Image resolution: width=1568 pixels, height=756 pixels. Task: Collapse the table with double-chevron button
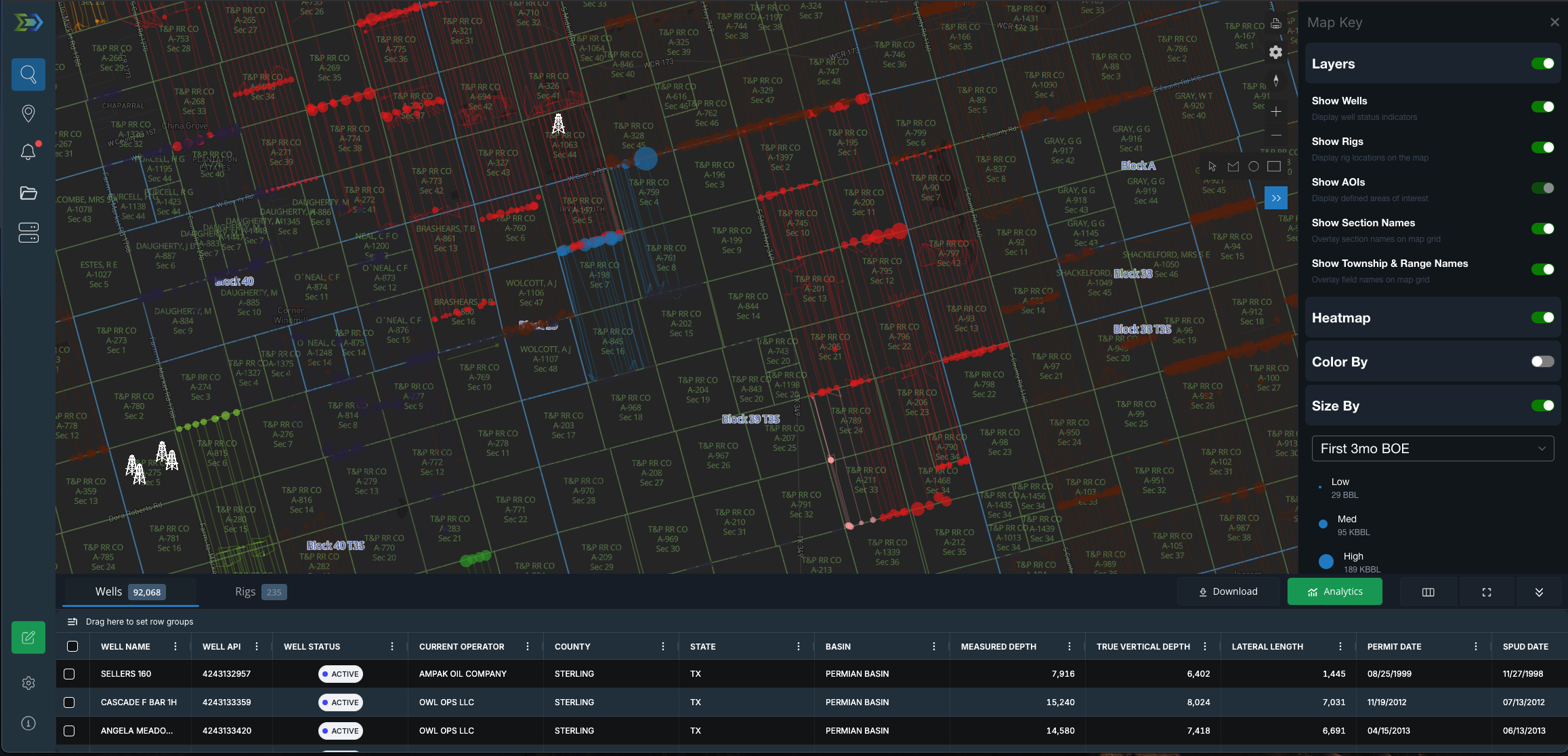pyautogui.click(x=1539, y=592)
